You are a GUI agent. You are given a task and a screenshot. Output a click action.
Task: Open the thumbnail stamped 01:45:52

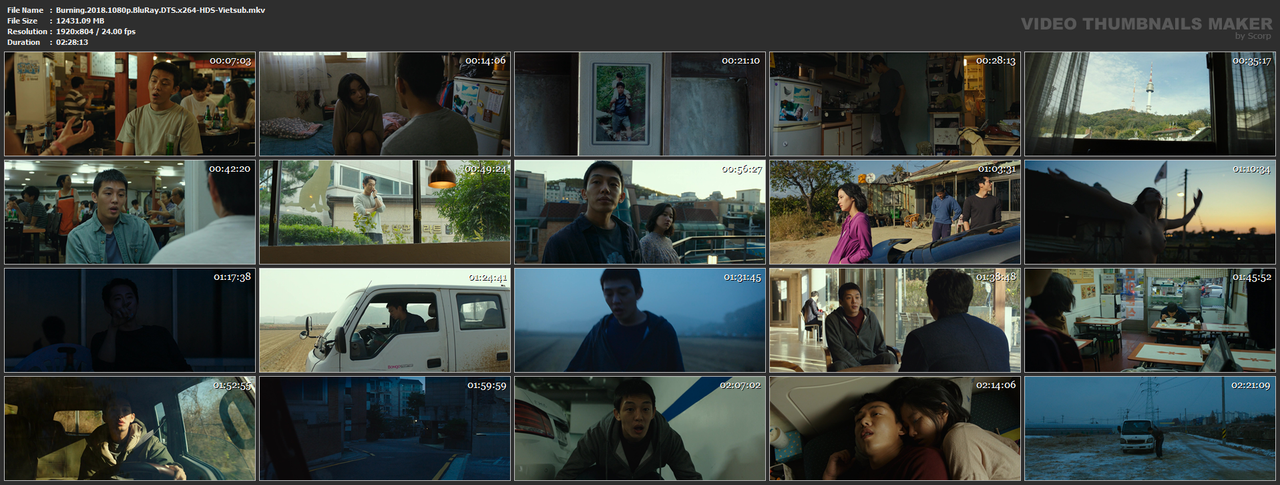1150,320
